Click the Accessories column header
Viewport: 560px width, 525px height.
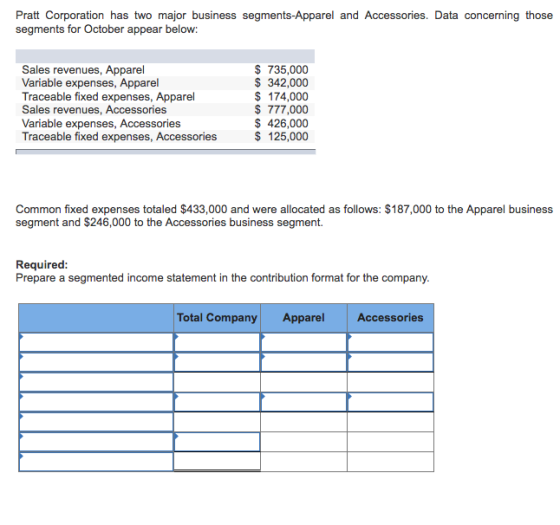coord(390,318)
